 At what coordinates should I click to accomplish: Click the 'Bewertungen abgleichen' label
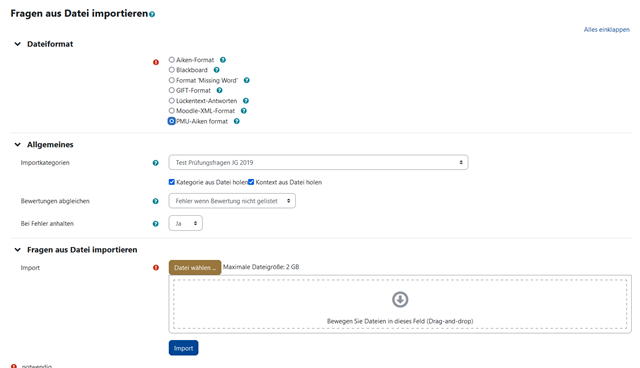pyautogui.click(x=55, y=201)
